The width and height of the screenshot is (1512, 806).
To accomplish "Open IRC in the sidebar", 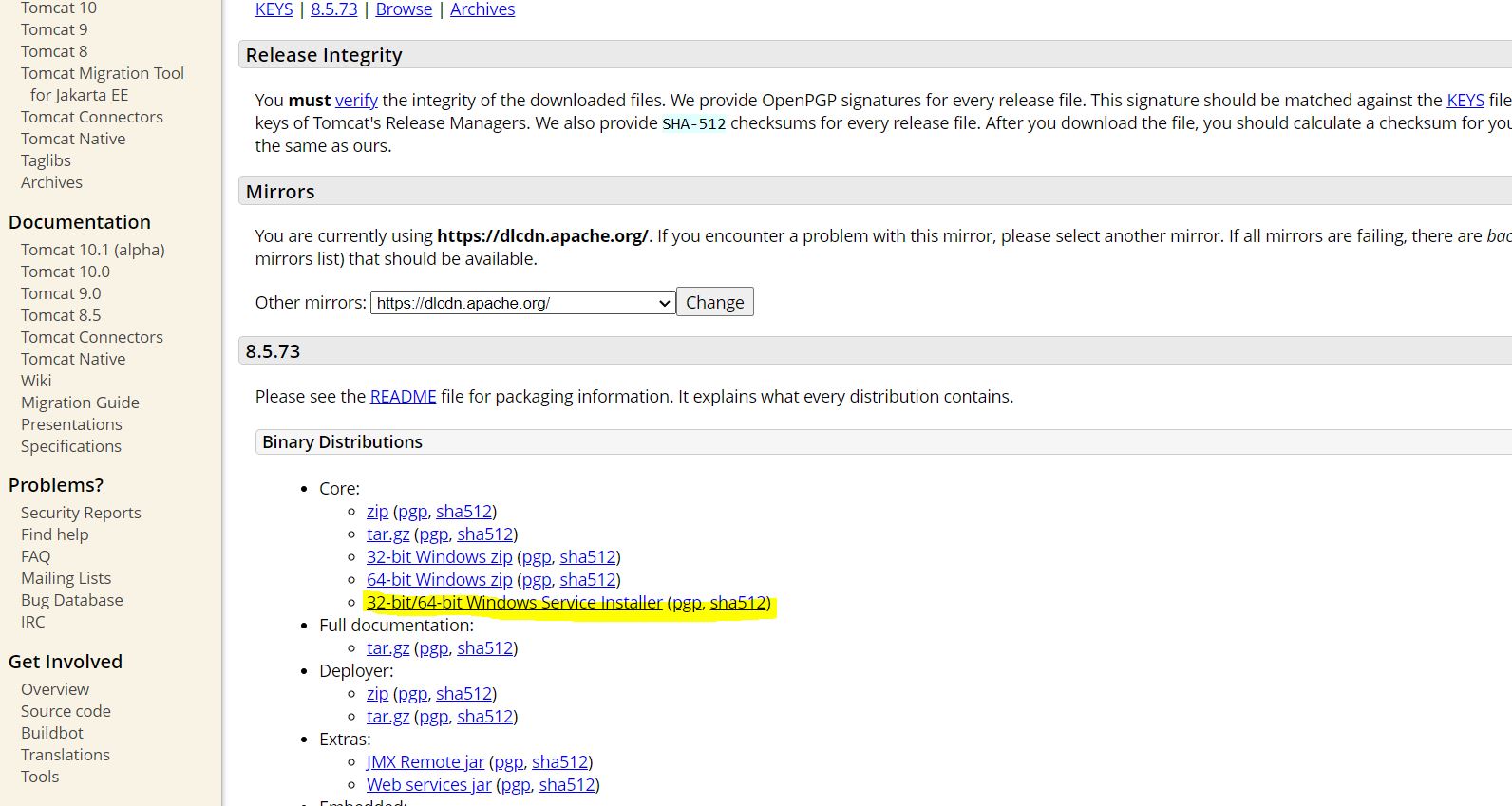I will click(x=33, y=622).
